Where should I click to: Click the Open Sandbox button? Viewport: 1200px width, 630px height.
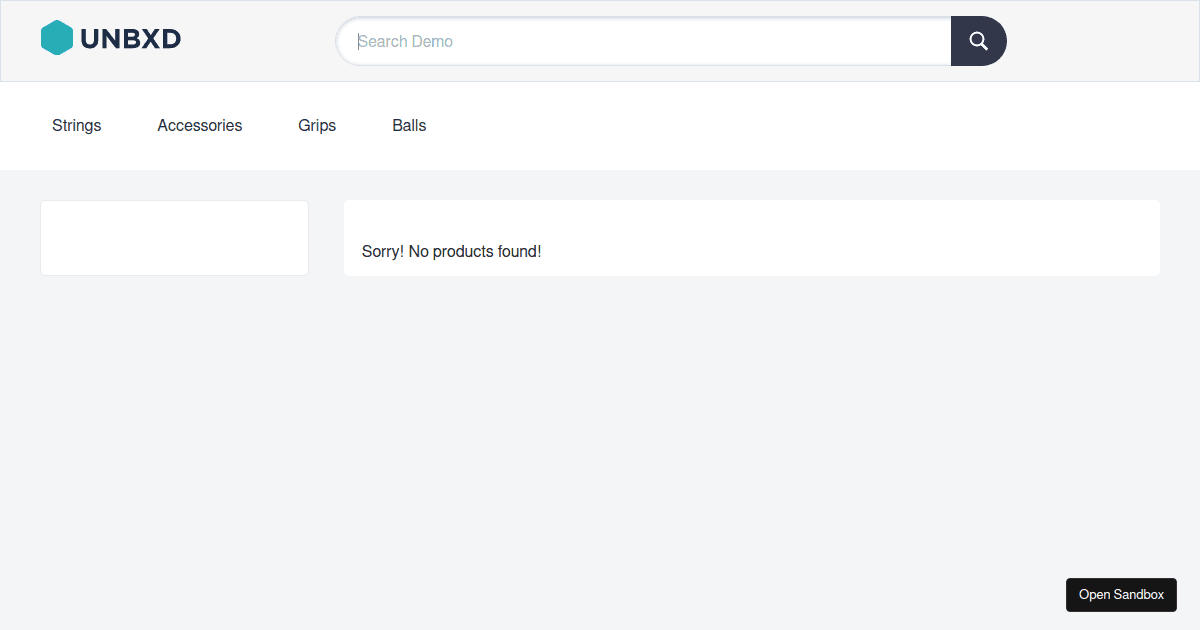pos(1121,594)
